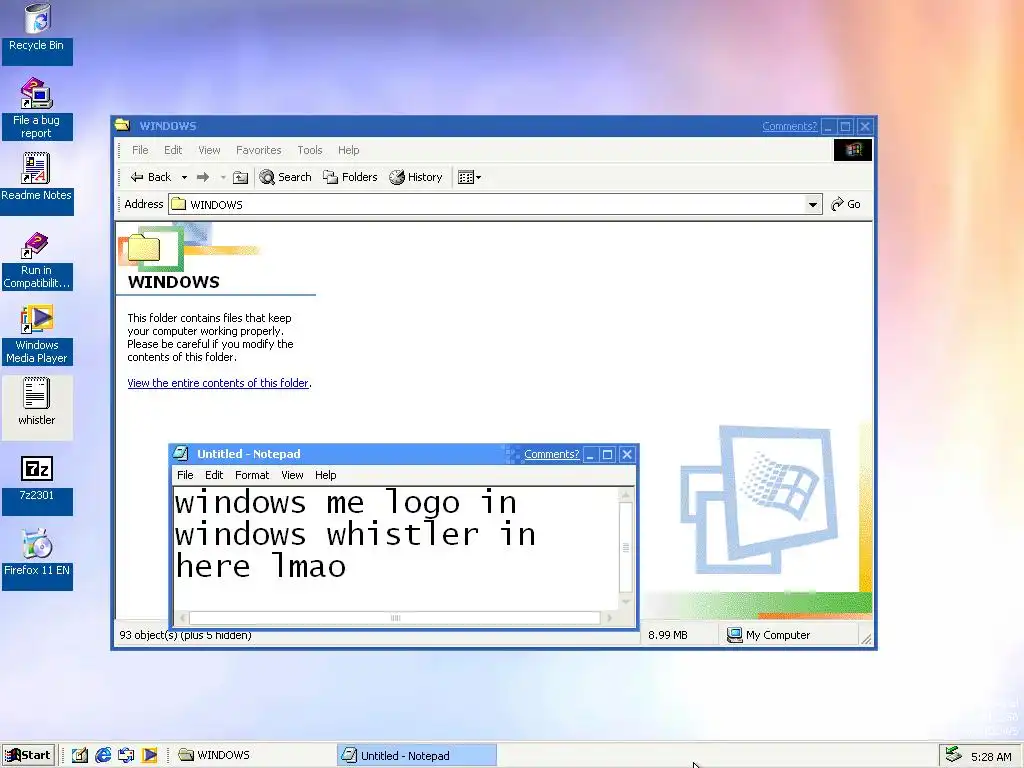This screenshot has width=1024, height=768.
Task: Open the History pane button
Action: pos(416,177)
